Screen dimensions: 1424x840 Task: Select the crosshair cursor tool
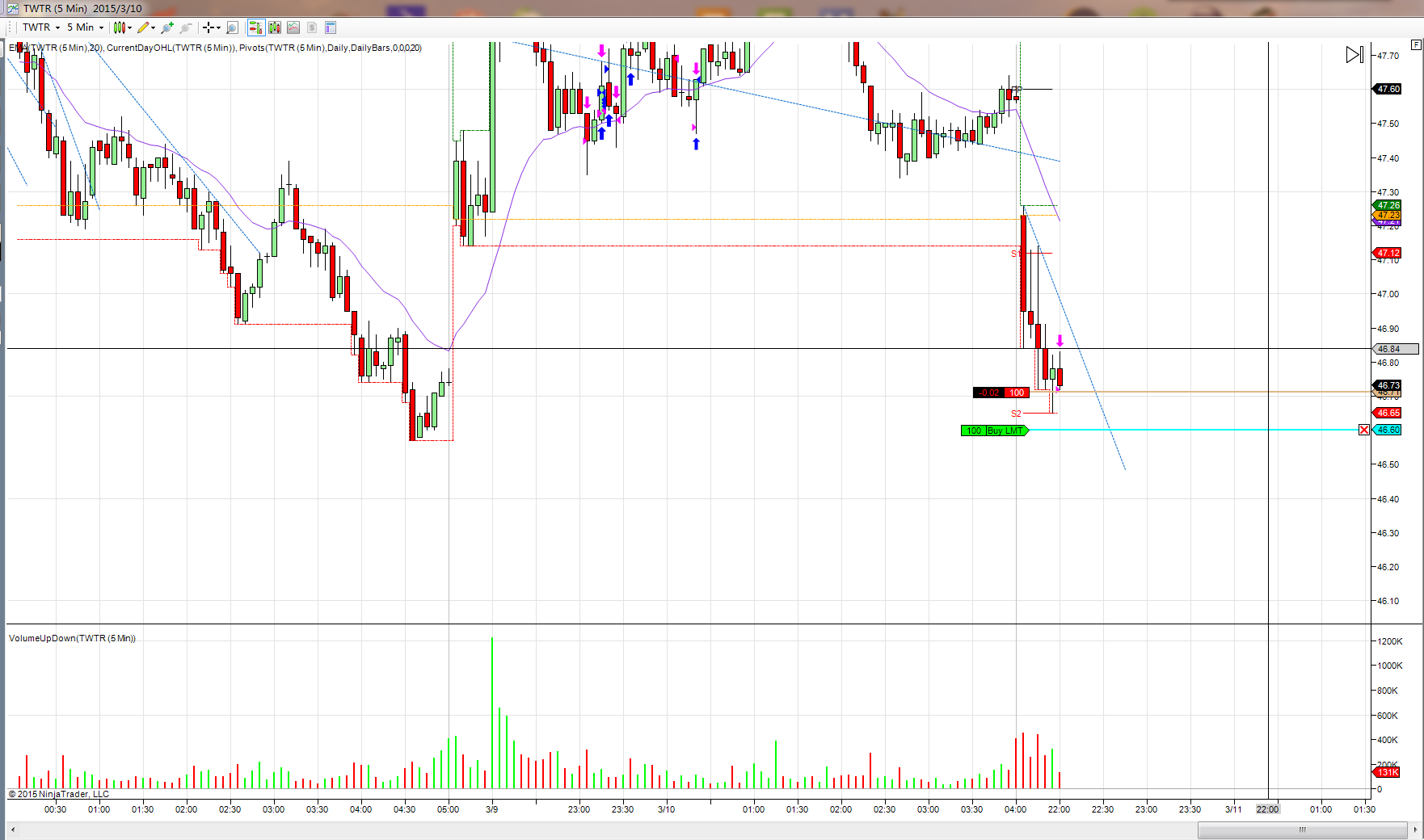click(x=209, y=27)
